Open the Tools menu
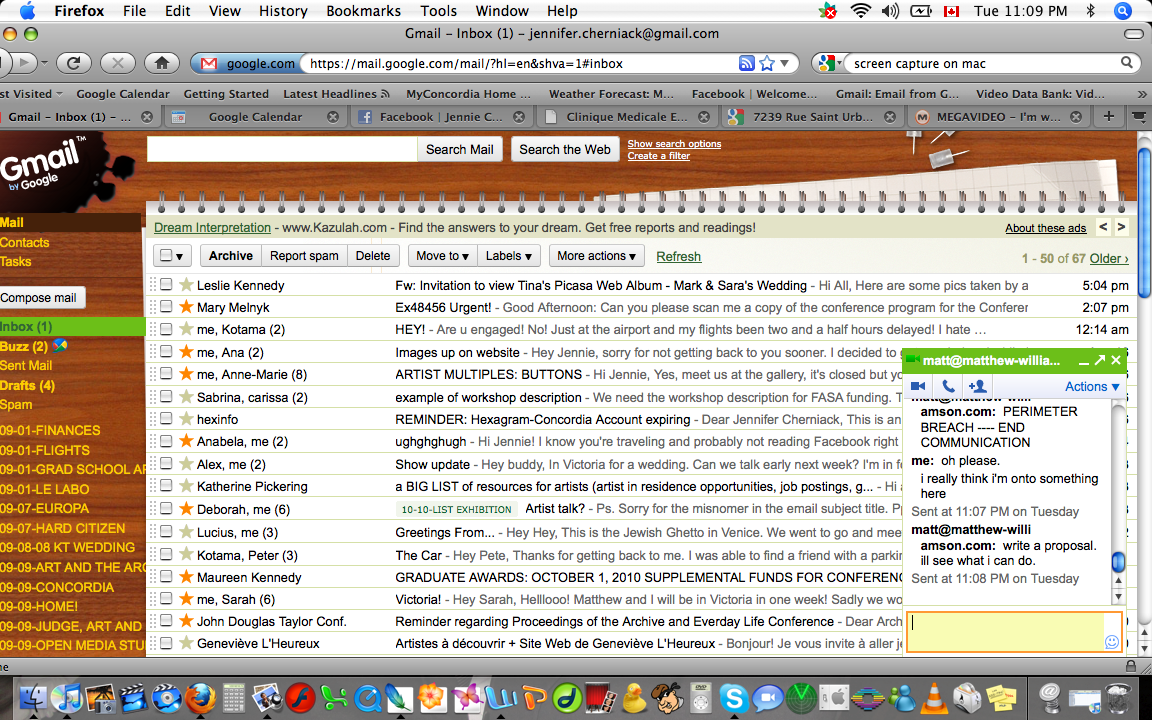The height and width of the screenshot is (720, 1152). tap(439, 11)
